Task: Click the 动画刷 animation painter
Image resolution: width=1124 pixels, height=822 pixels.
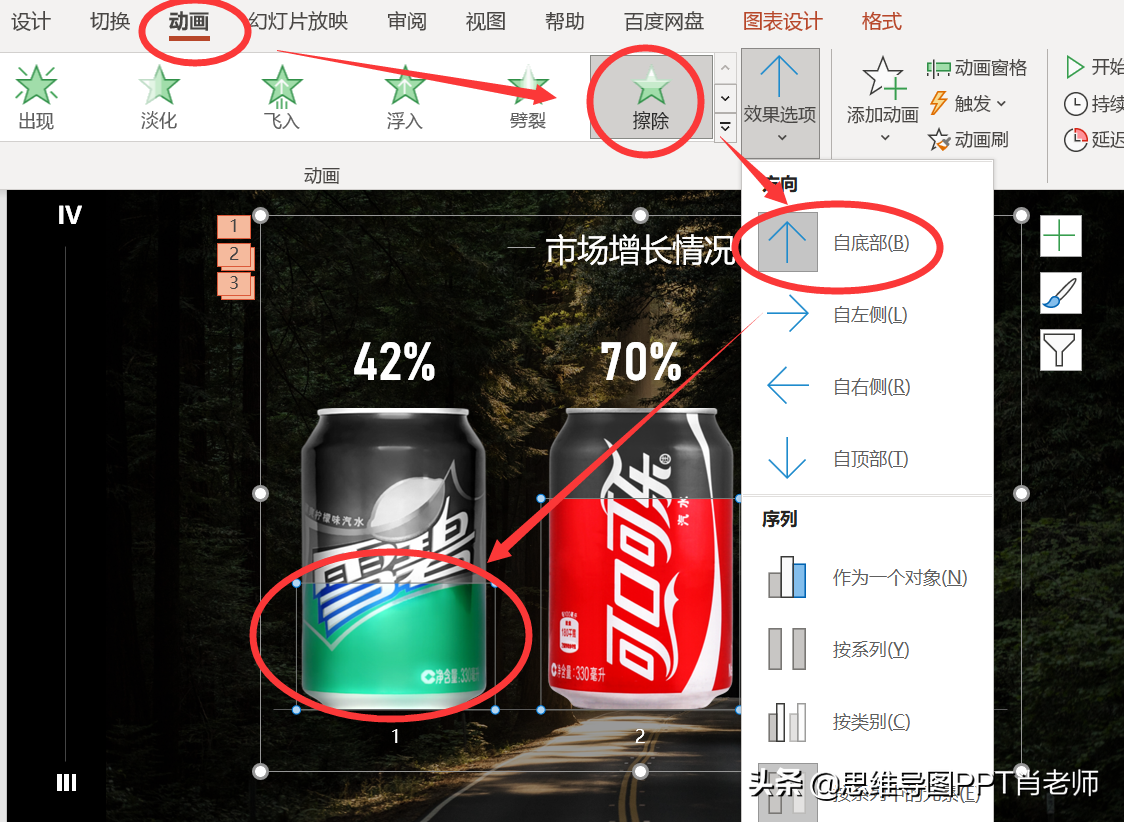Action: 968,139
